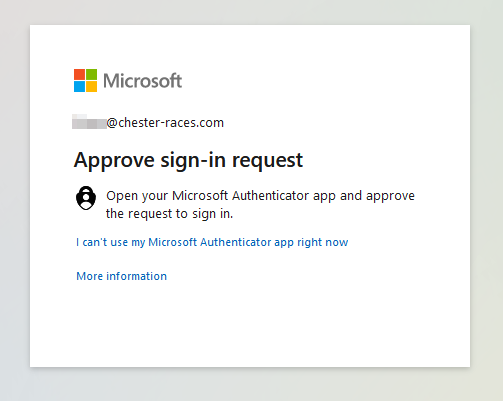Open "I can't use my Microsoft Authenticator app" link
The height and width of the screenshot is (401, 503).
tap(212, 242)
